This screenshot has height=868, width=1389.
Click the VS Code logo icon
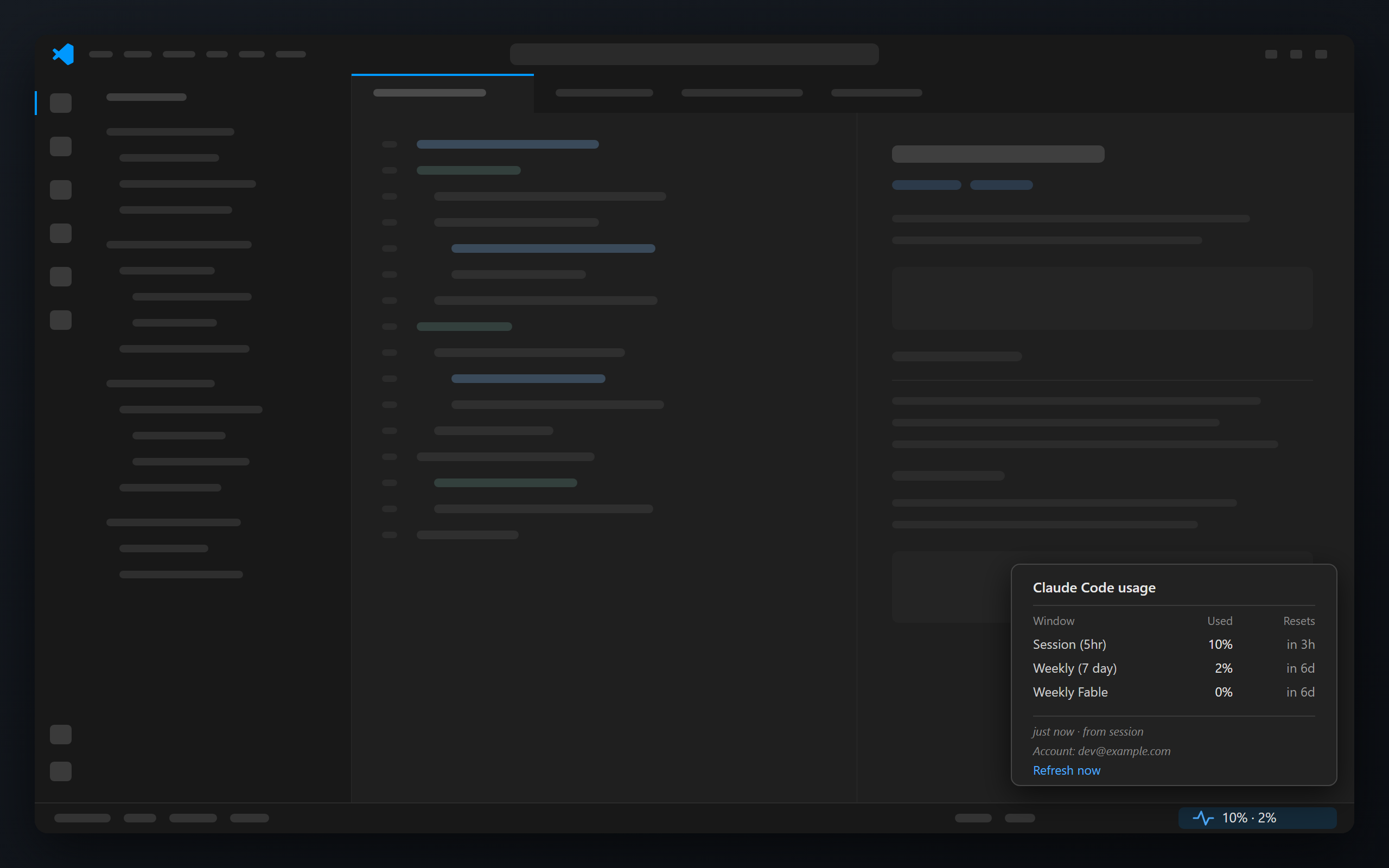[63, 54]
